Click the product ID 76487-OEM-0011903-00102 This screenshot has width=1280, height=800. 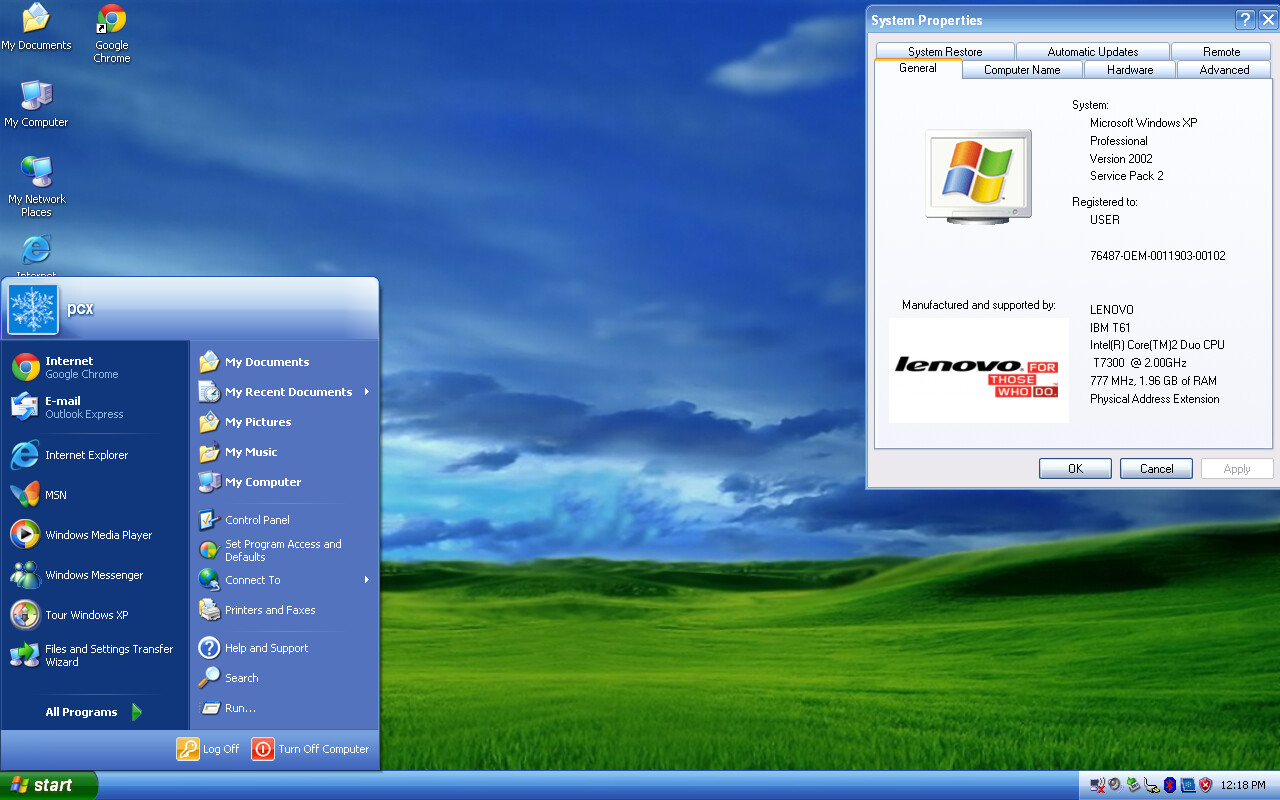(1157, 256)
